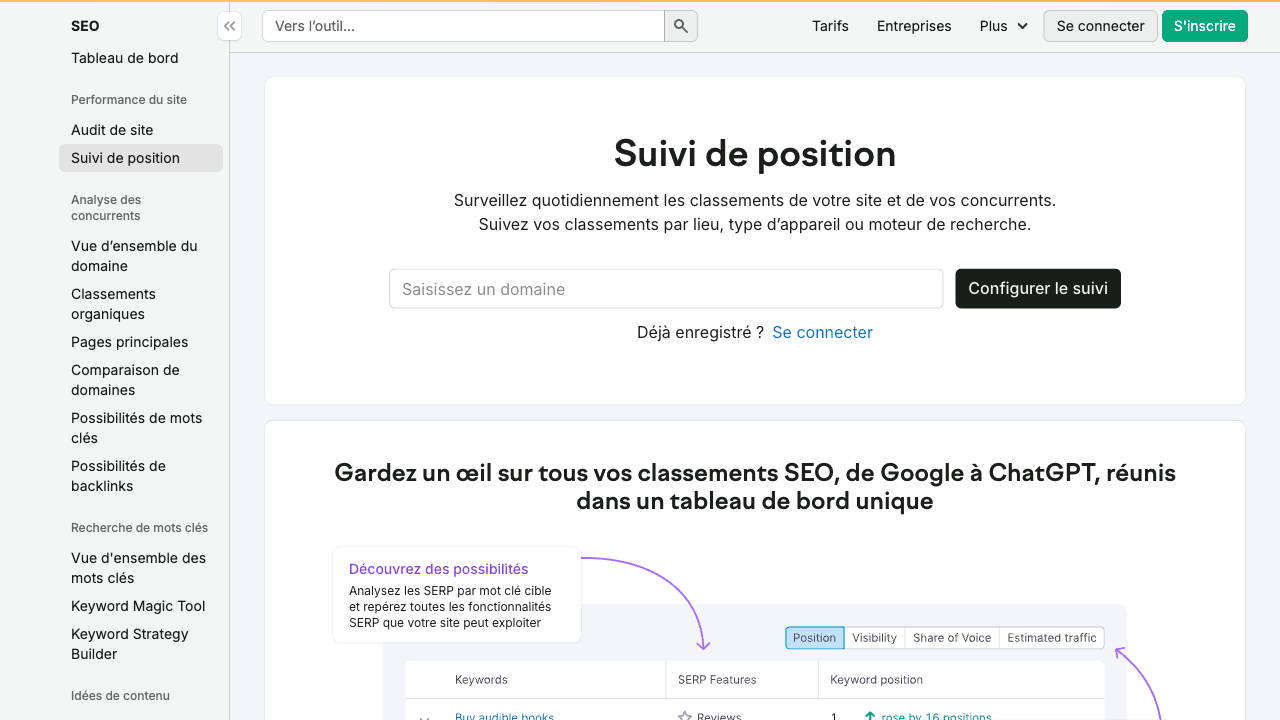
Task: Click the Keyword position column header
Action: pos(876,680)
